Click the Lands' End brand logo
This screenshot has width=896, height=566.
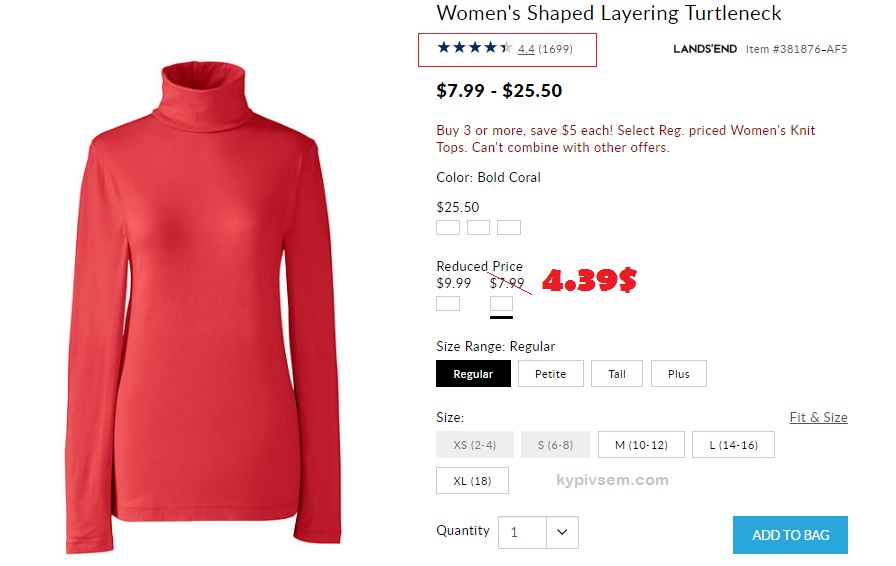click(x=705, y=49)
